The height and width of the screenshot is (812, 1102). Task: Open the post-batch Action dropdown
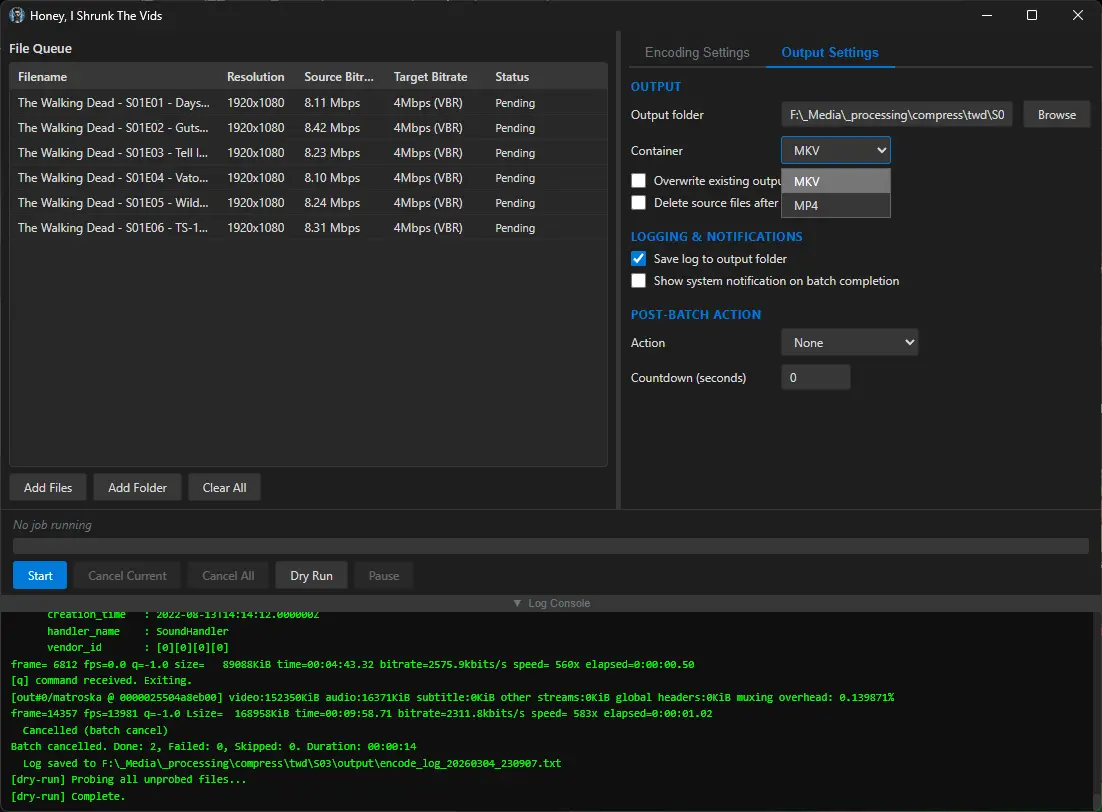pyautogui.click(x=849, y=343)
